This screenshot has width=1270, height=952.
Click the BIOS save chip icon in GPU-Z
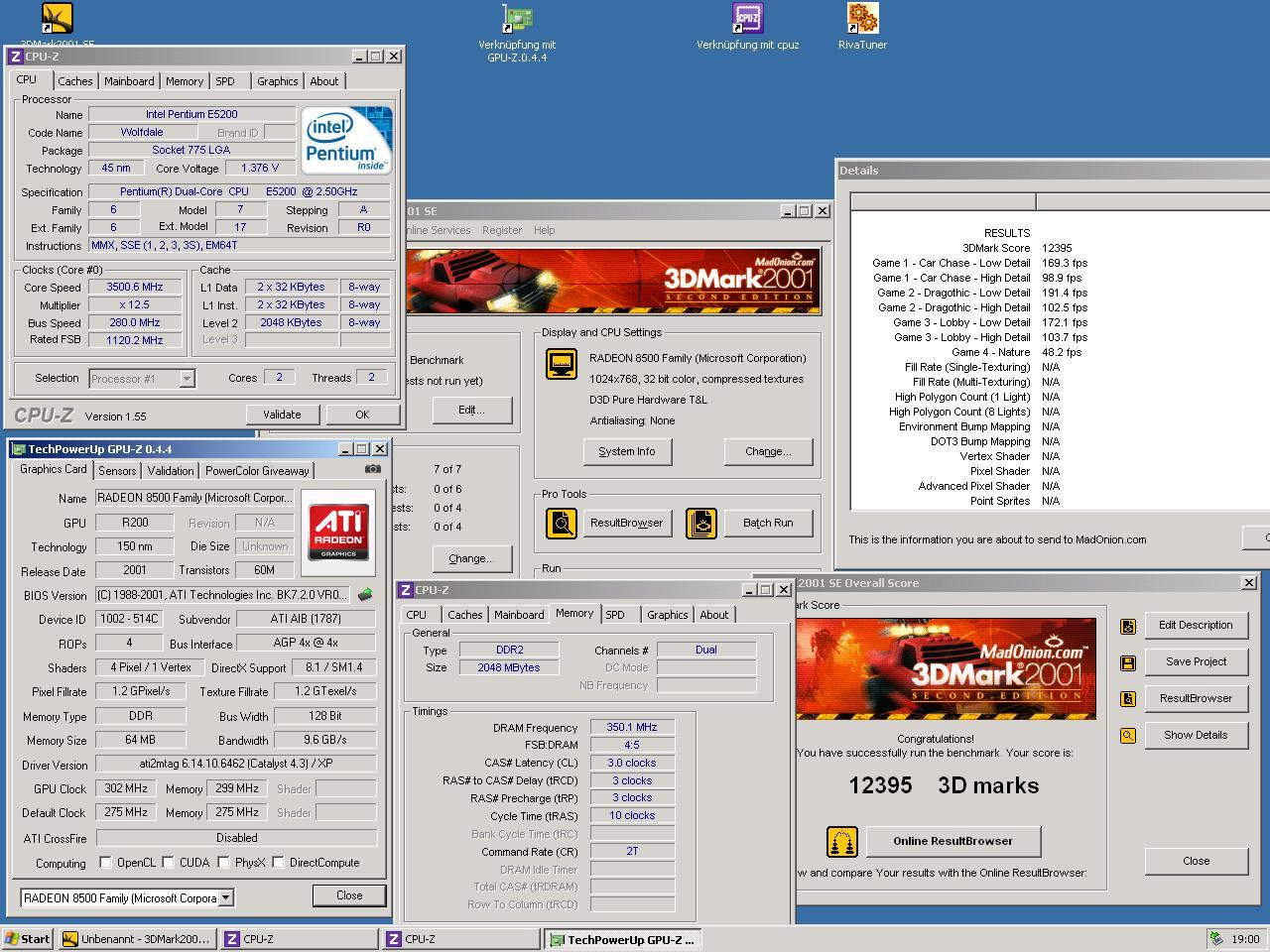(365, 595)
